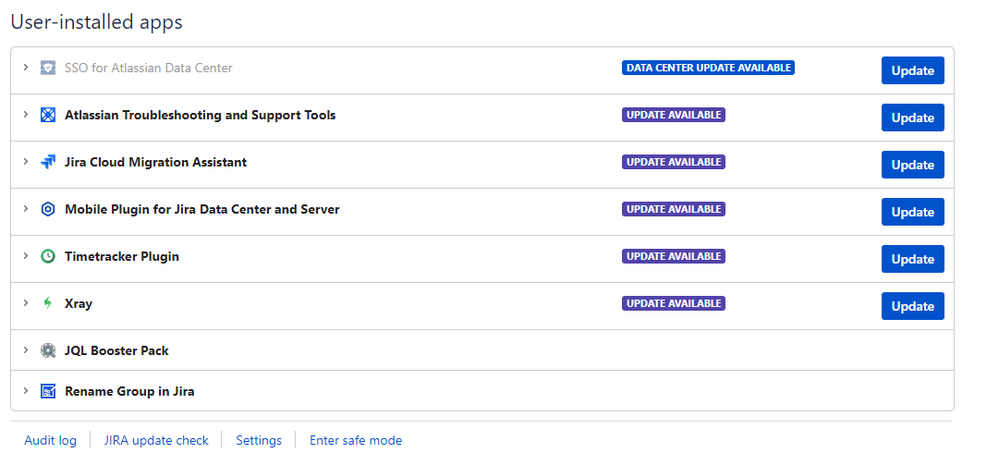The image size is (999, 455).
Task: Click the SSO for Atlassian Data Center icon
Action: coord(48,68)
